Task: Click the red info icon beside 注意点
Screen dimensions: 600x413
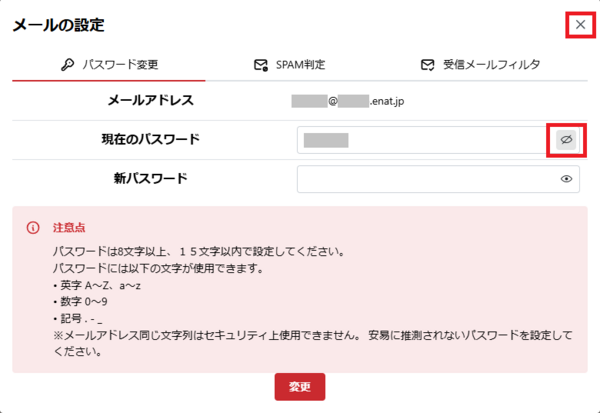Action: pos(32,227)
